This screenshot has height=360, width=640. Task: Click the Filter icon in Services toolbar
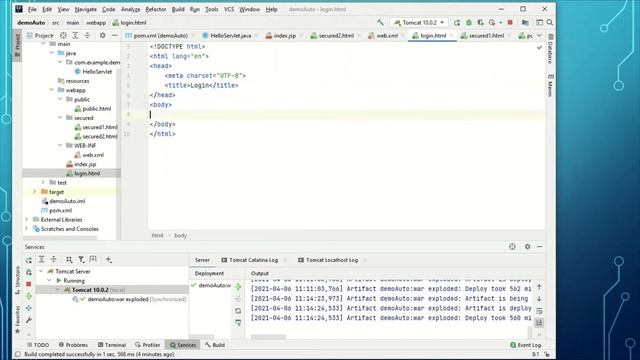[81, 260]
